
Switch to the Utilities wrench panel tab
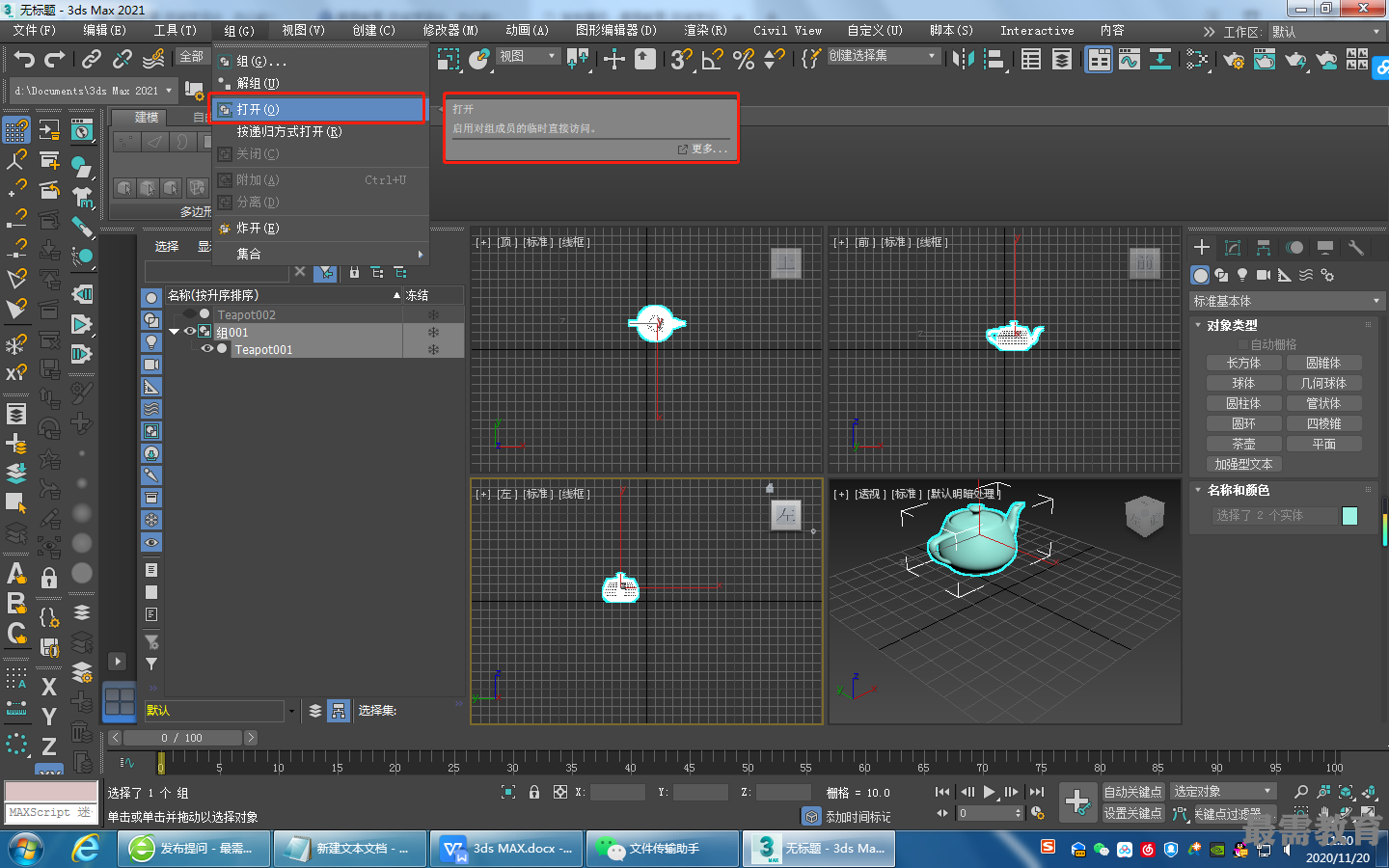1356,248
